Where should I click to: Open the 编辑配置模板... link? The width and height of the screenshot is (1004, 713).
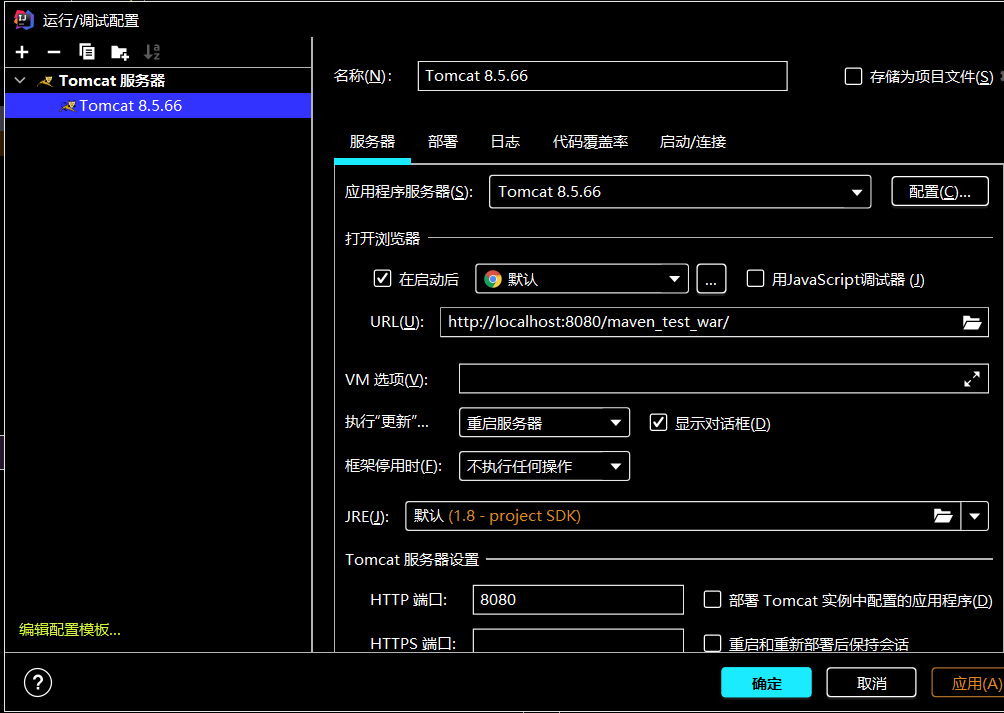70,629
